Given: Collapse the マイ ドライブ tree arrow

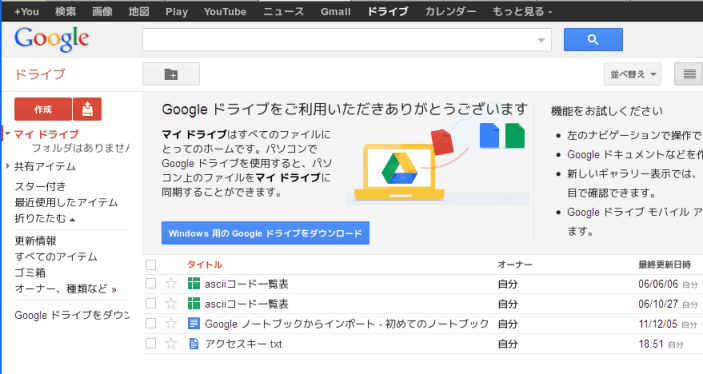Looking at the screenshot, I should pyautogui.click(x=8, y=134).
